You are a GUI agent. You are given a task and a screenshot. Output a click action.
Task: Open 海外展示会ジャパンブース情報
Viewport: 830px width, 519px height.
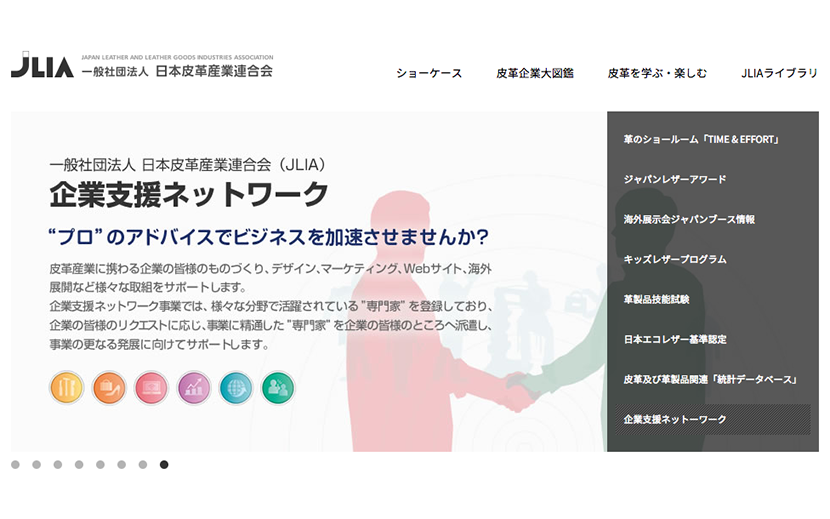click(689, 219)
